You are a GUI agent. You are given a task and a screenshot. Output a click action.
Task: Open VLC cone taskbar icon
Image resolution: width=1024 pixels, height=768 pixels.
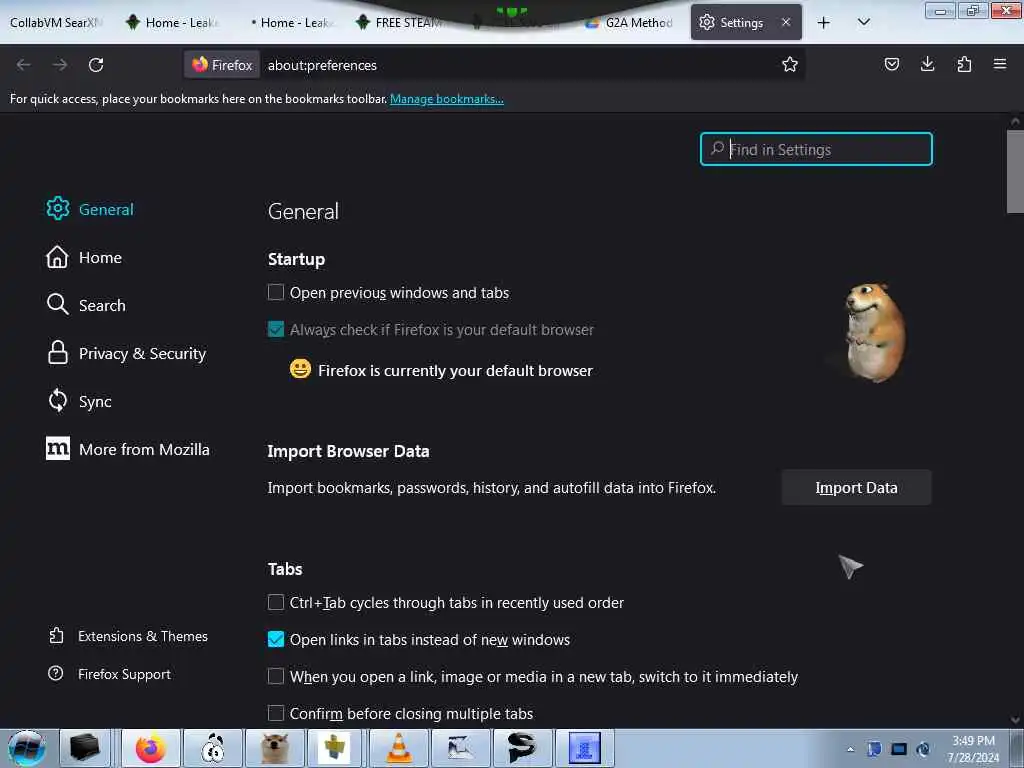coord(398,748)
